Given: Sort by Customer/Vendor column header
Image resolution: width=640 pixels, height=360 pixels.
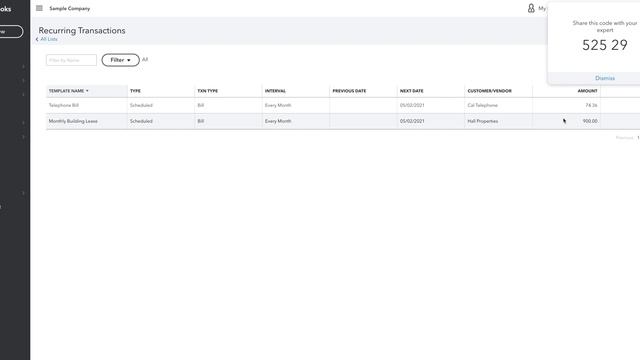Looking at the screenshot, I should (x=489, y=91).
